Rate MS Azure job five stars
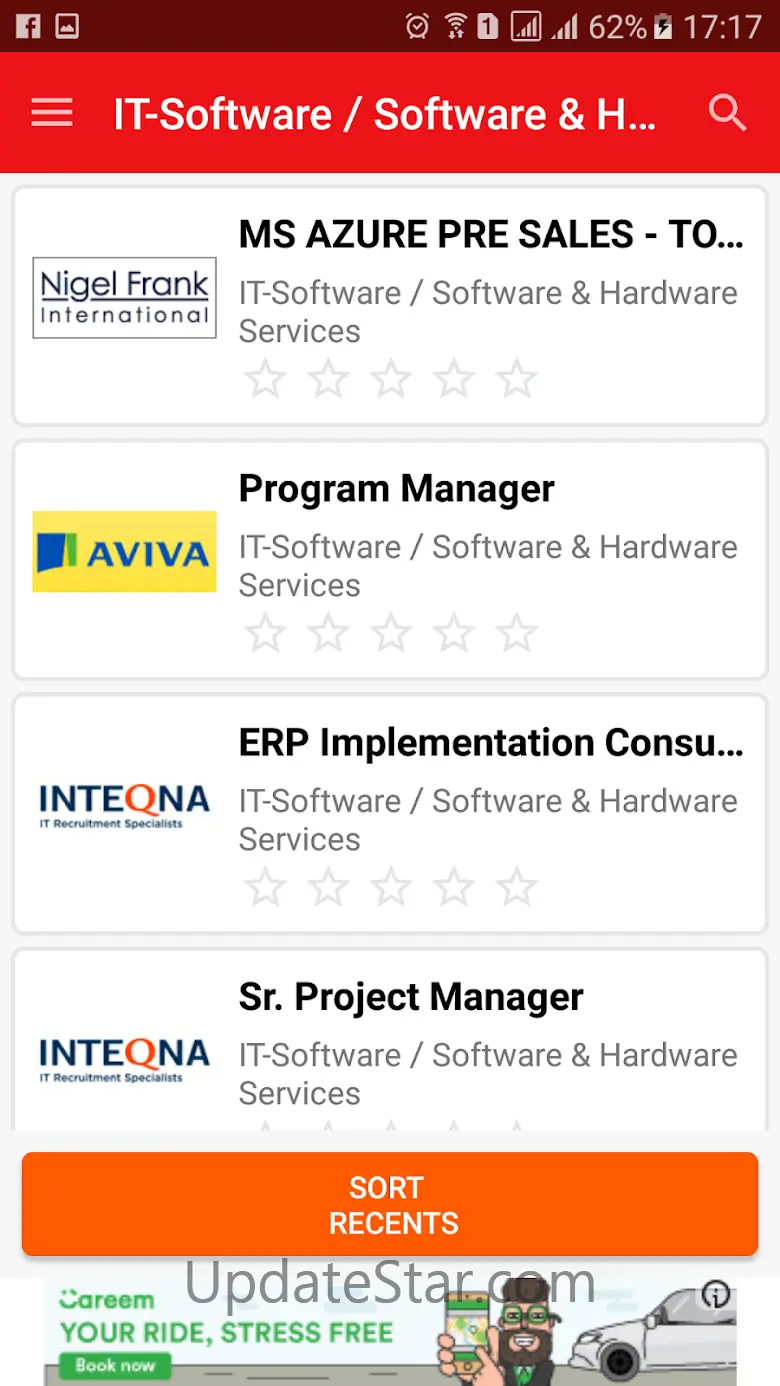Viewport: 780px width, 1386px height. [x=517, y=379]
